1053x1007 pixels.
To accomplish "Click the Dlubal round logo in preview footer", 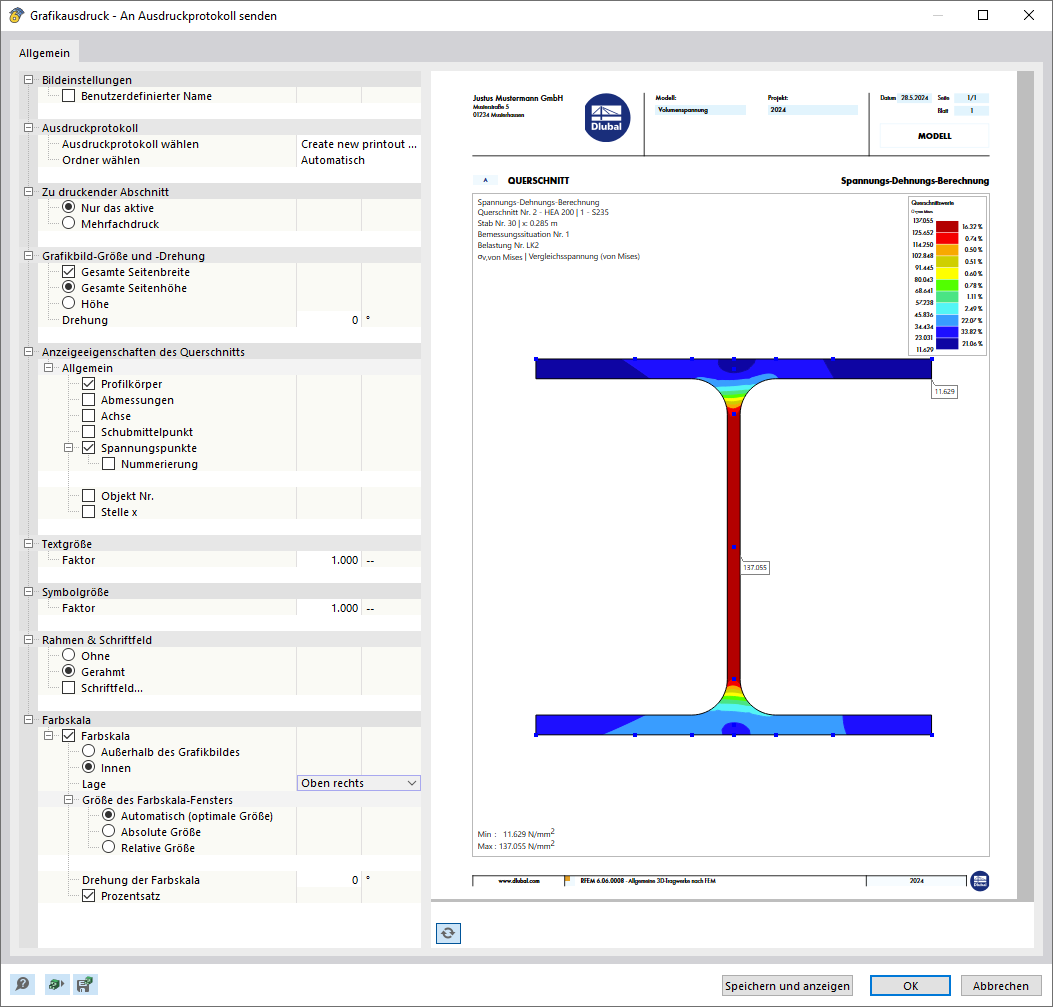I will tap(980, 880).
